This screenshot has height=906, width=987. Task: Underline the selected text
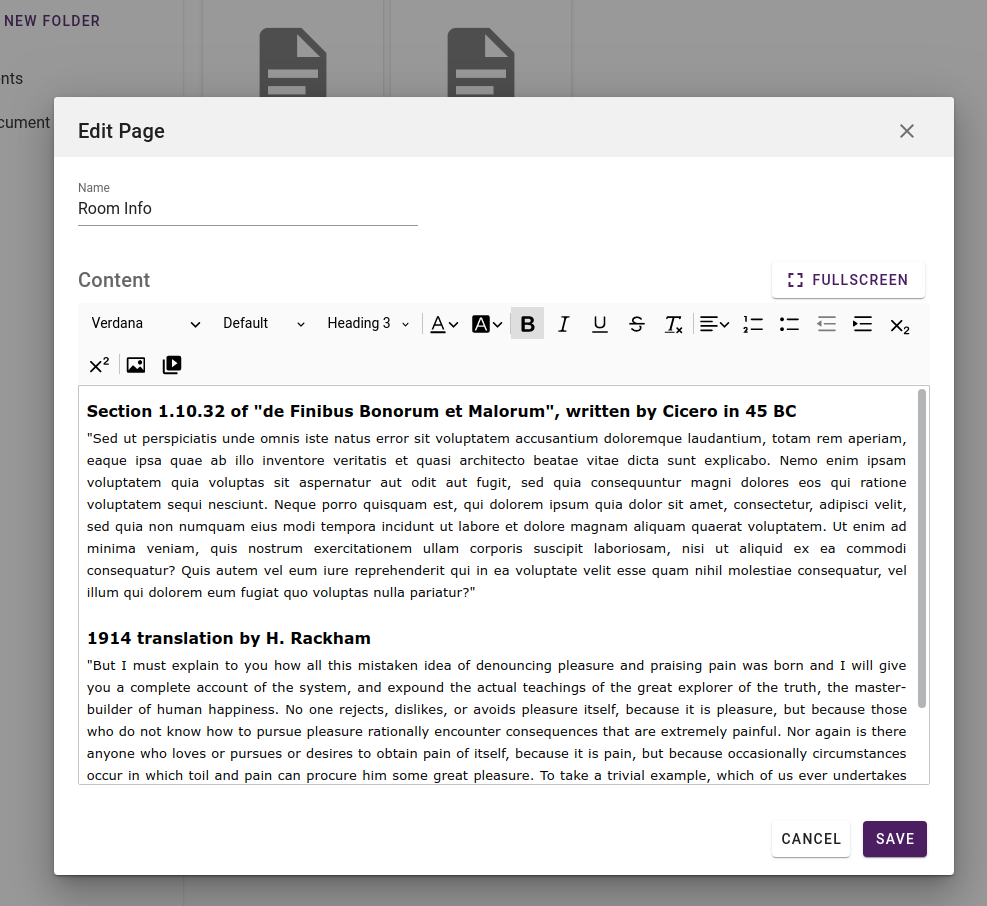599,323
